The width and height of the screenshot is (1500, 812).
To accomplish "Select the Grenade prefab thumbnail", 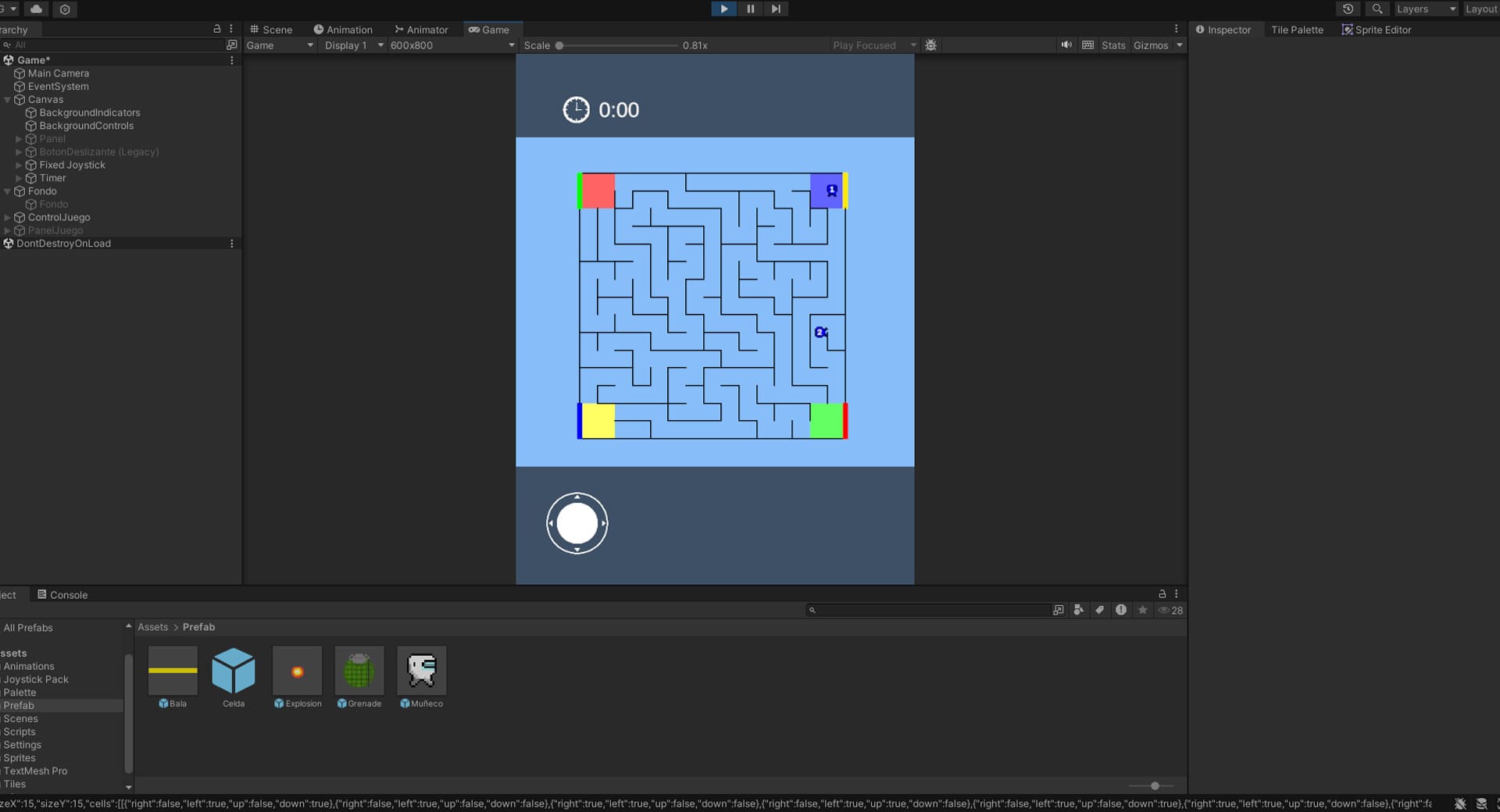I will click(359, 671).
